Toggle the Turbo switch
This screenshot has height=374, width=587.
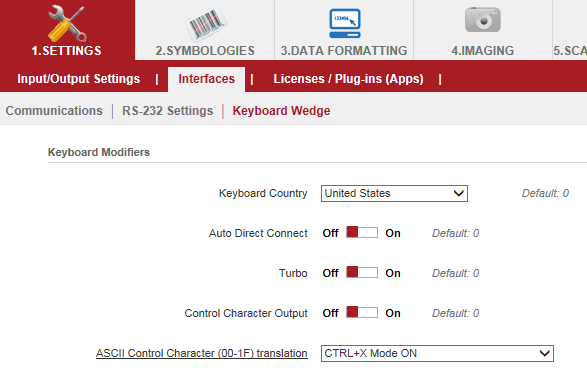tap(362, 272)
